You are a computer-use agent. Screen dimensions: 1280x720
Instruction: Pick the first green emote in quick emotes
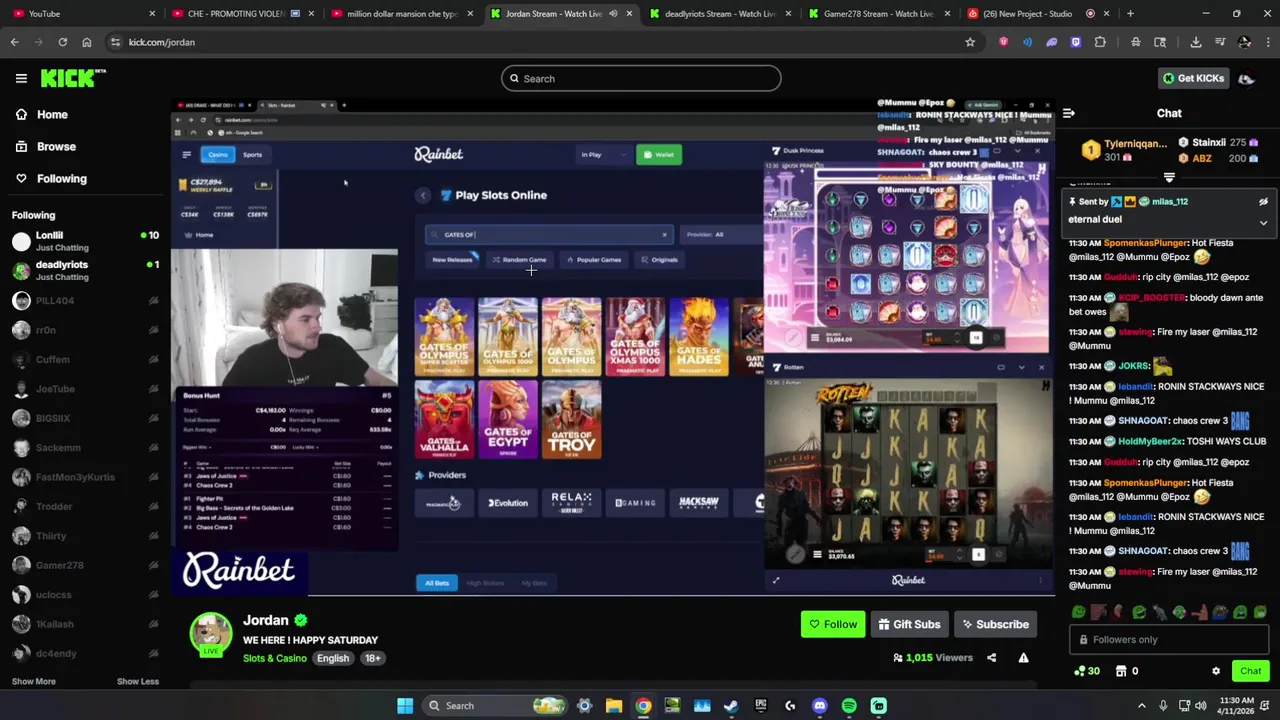click(1078, 612)
